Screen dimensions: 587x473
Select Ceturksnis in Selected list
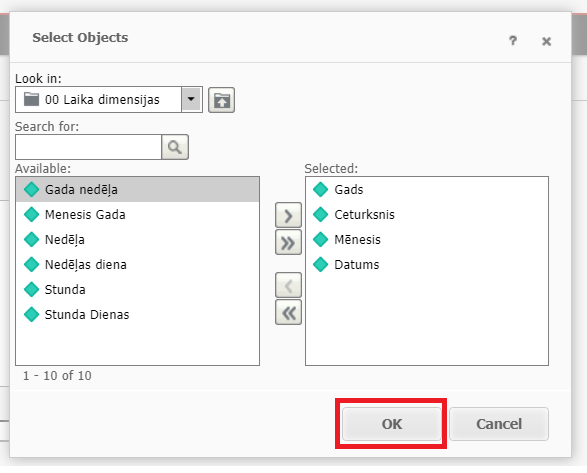pos(427,215)
